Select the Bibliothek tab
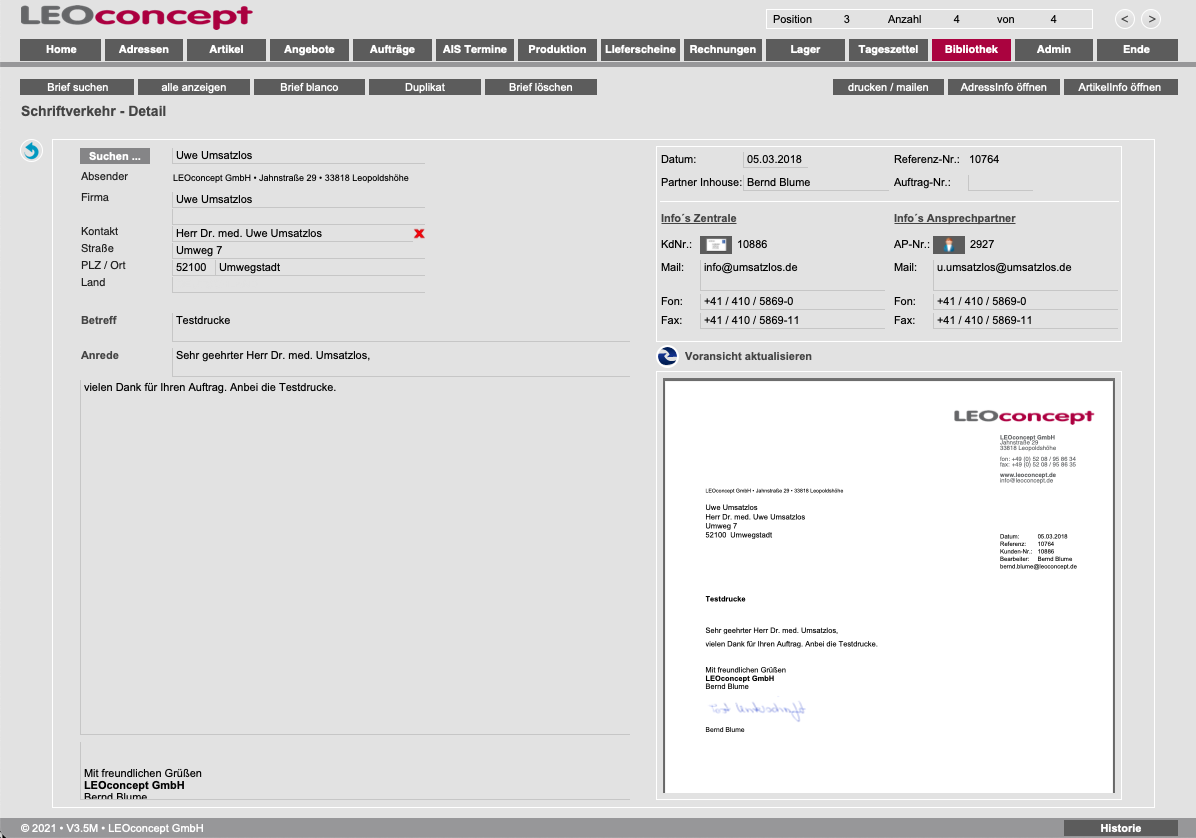The width and height of the screenshot is (1196, 838). pos(971,50)
